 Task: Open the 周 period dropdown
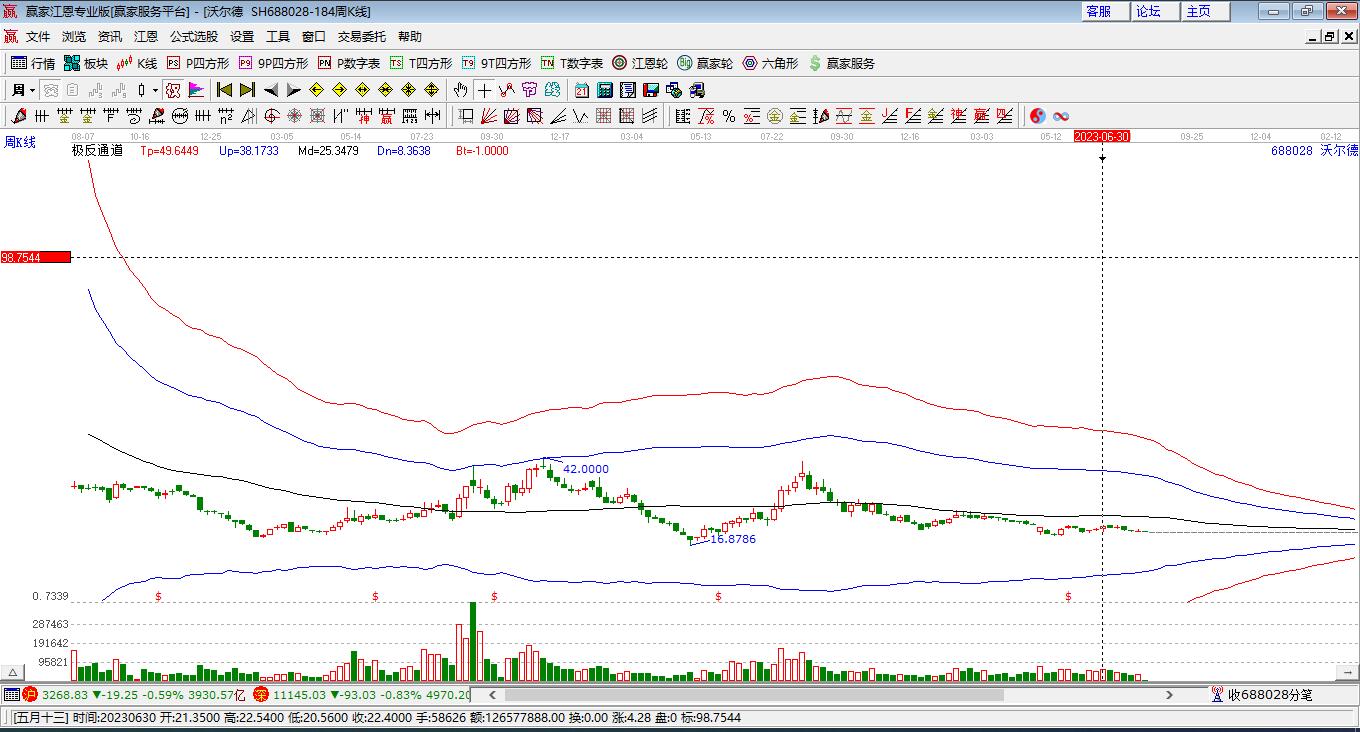(23, 90)
